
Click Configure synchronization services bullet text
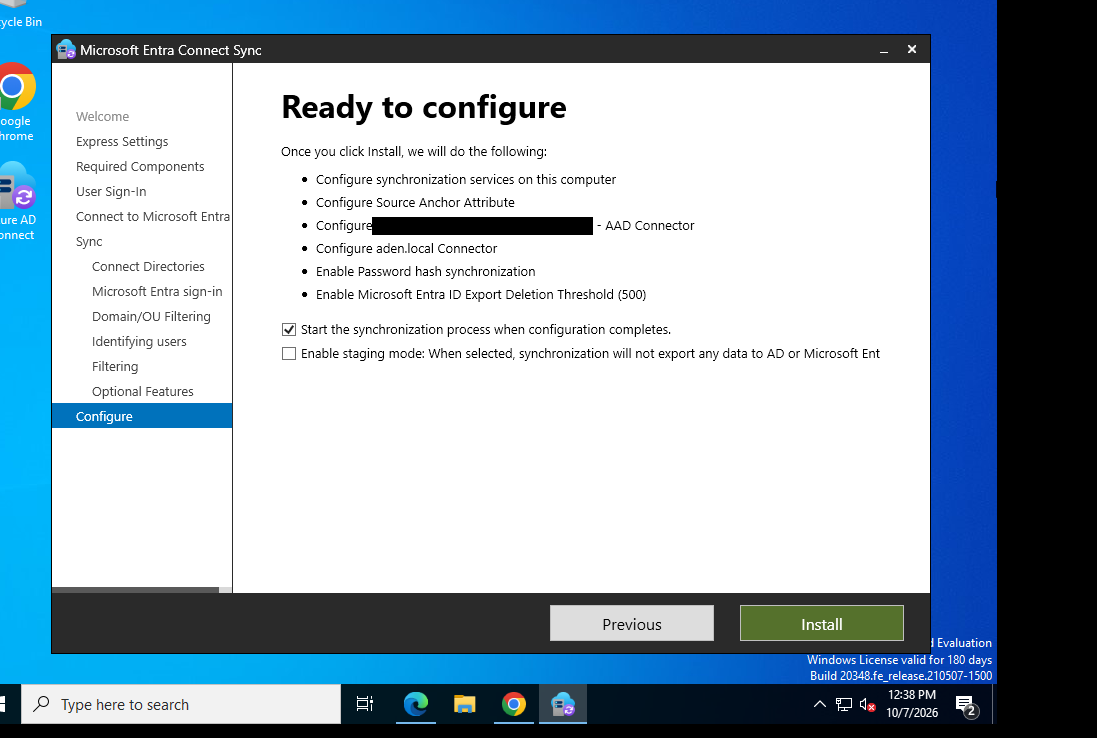[x=466, y=179]
